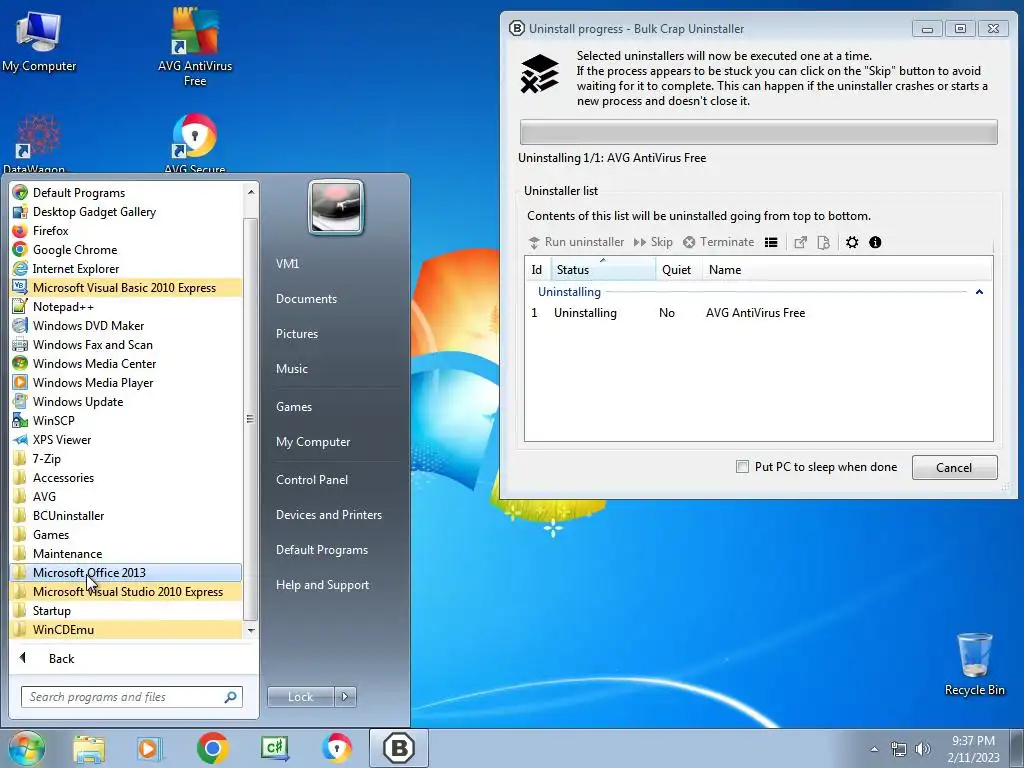Expand the Maintenance folder

click(x=127, y=553)
